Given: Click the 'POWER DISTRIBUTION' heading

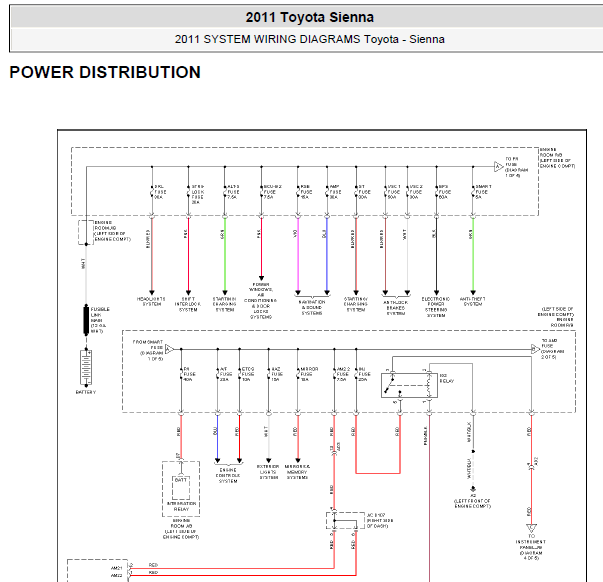Looking at the screenshot, I should (105, 72).
